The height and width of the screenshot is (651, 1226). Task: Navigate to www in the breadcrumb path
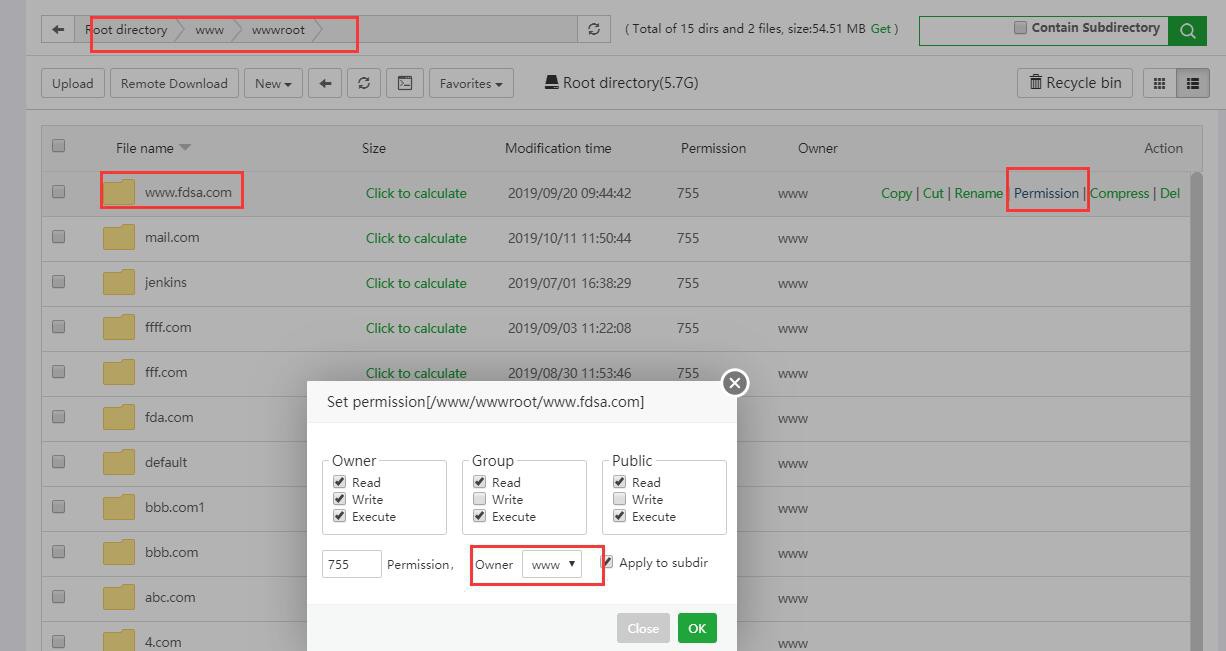[209, 29]
